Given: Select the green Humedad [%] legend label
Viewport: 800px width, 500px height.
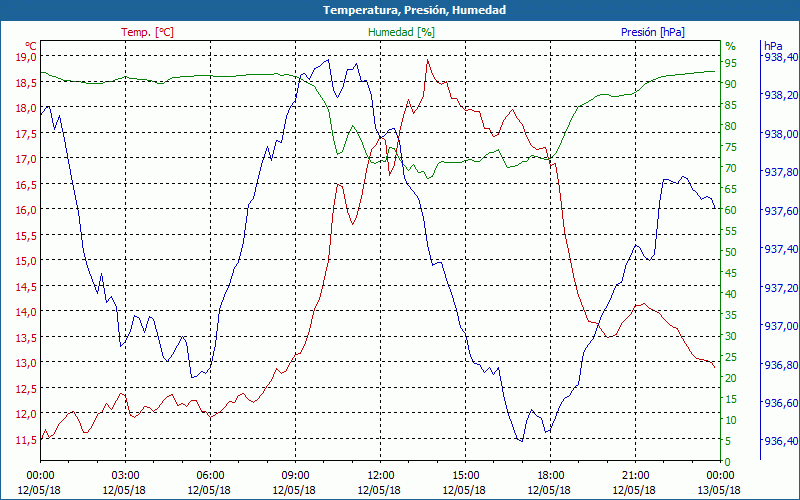Looking at the screenshot, I should (402, 32).
